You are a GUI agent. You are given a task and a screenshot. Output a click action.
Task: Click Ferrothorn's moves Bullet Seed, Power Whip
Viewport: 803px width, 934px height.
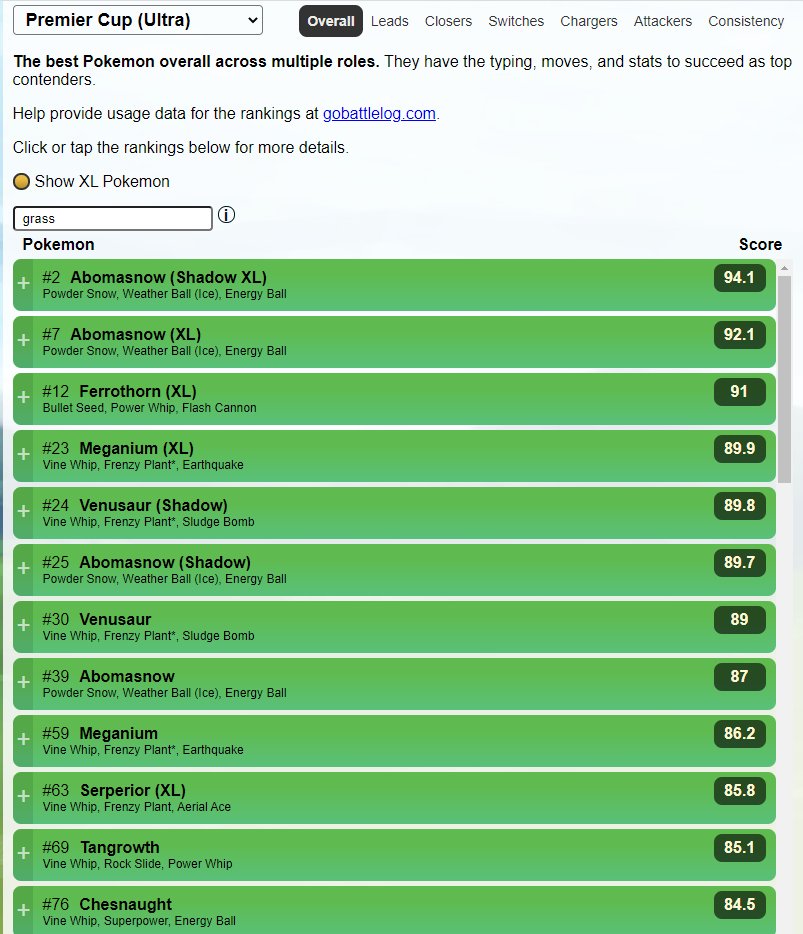[x=150, y=408]
